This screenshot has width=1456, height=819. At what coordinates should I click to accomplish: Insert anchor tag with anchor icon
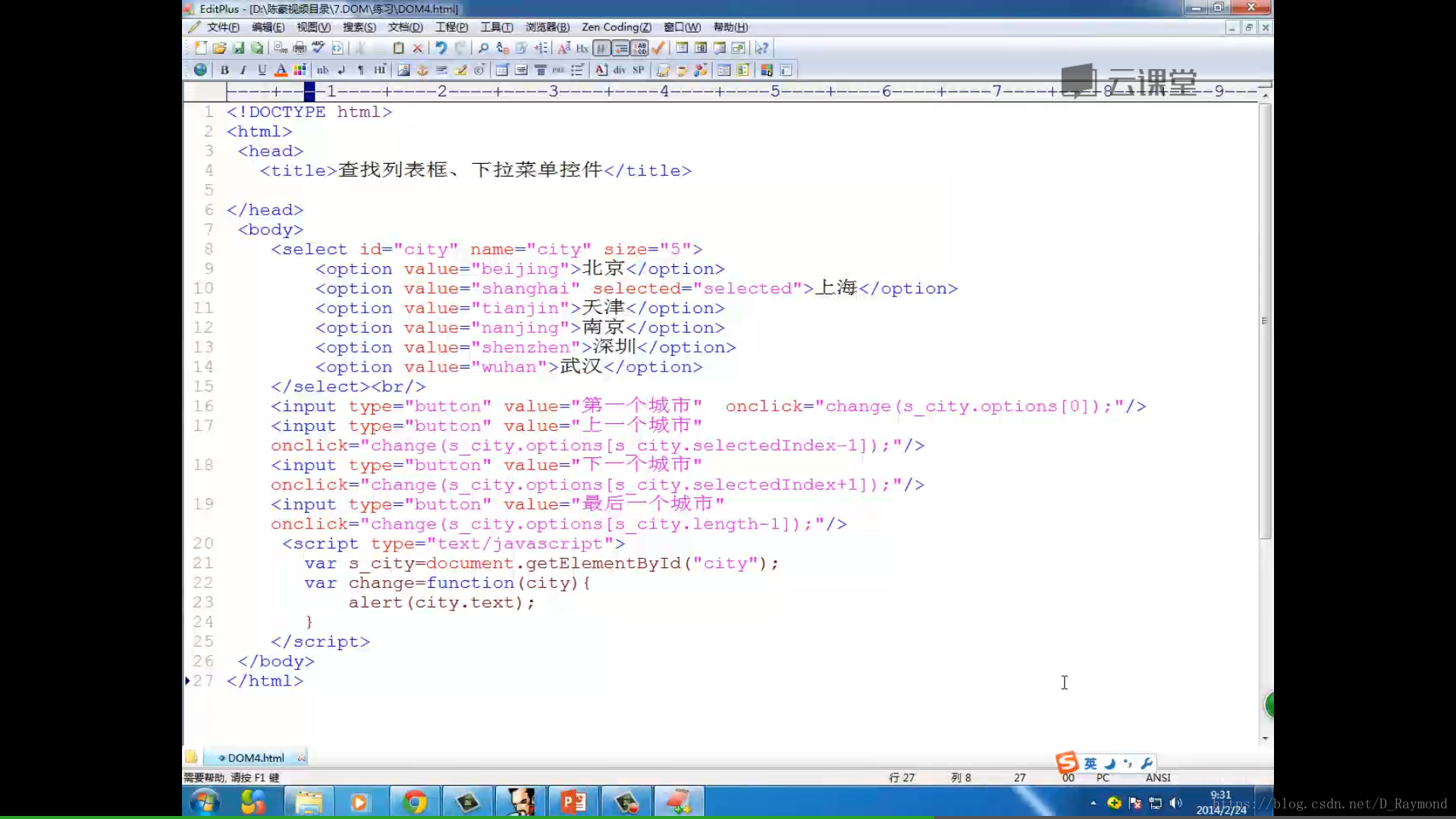pos(422,70)
